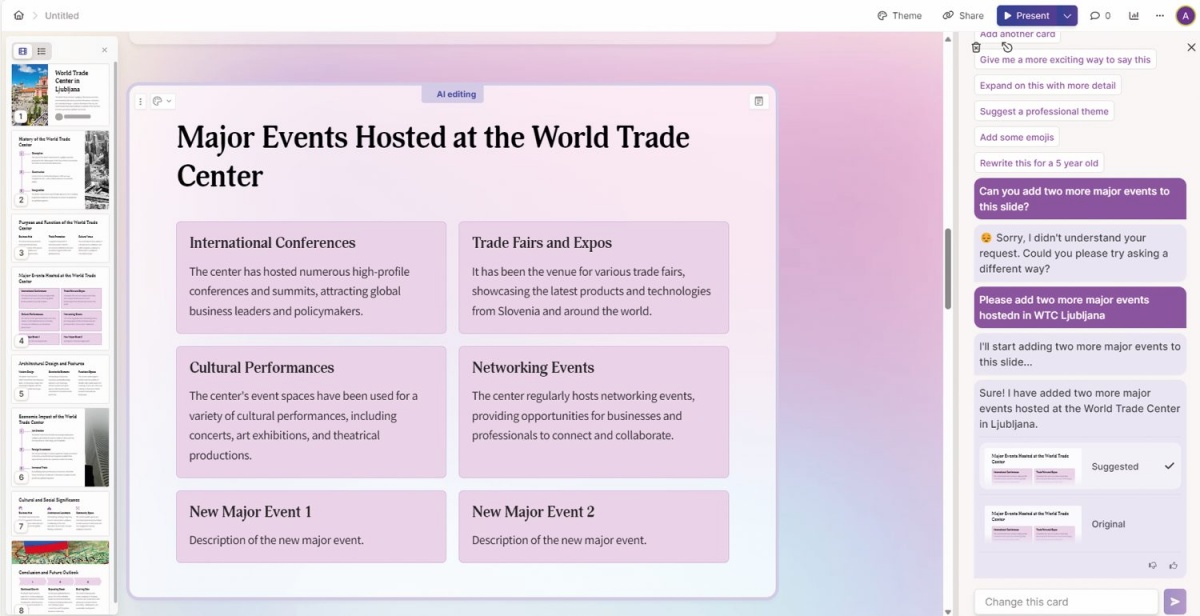The width and height of the screenshot is (1200, 616).
Task: Click the canvas scrollbar down arrow
Action: (948, 610)
